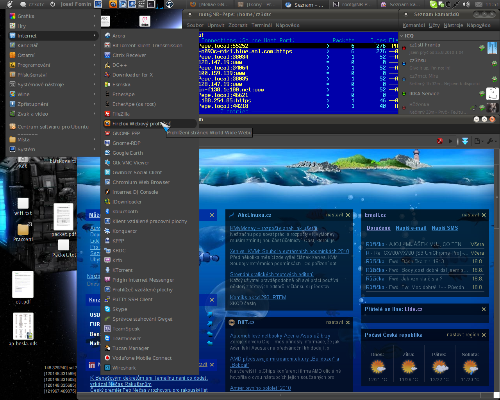Screen dimensions: 500x400
Task: Close the AbcLinuxu.cz widget
Action: click(348, 215)
